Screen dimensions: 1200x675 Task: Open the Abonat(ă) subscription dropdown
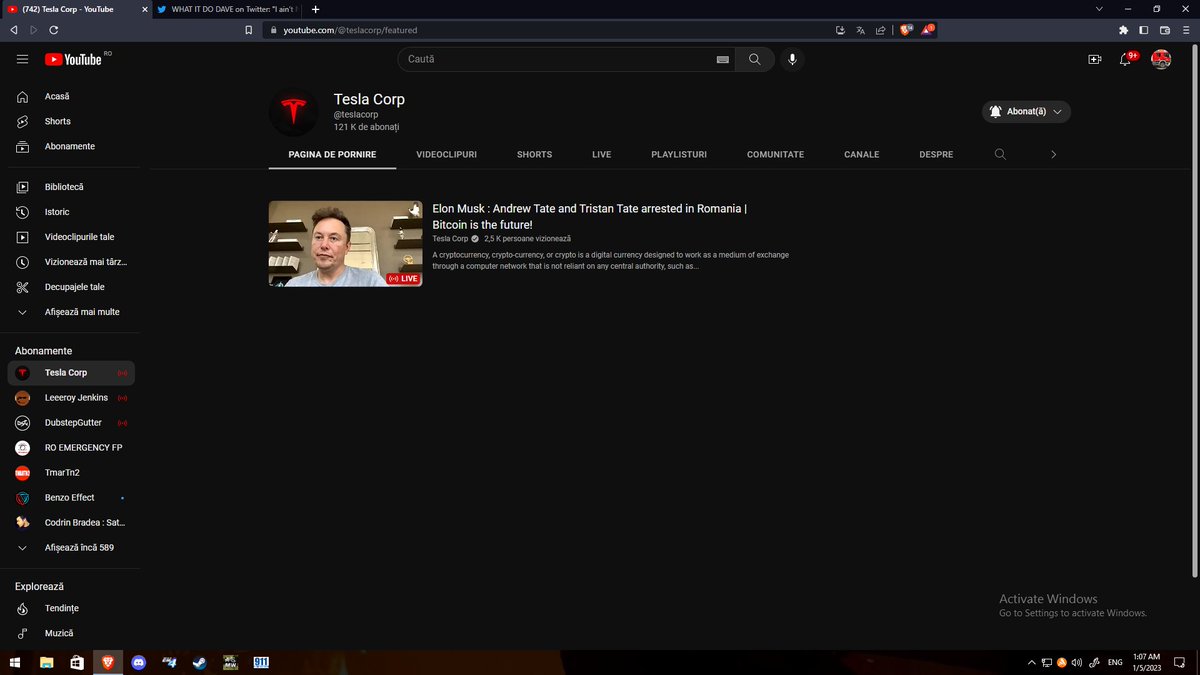pyautogui.click(x=1026, y=111)
